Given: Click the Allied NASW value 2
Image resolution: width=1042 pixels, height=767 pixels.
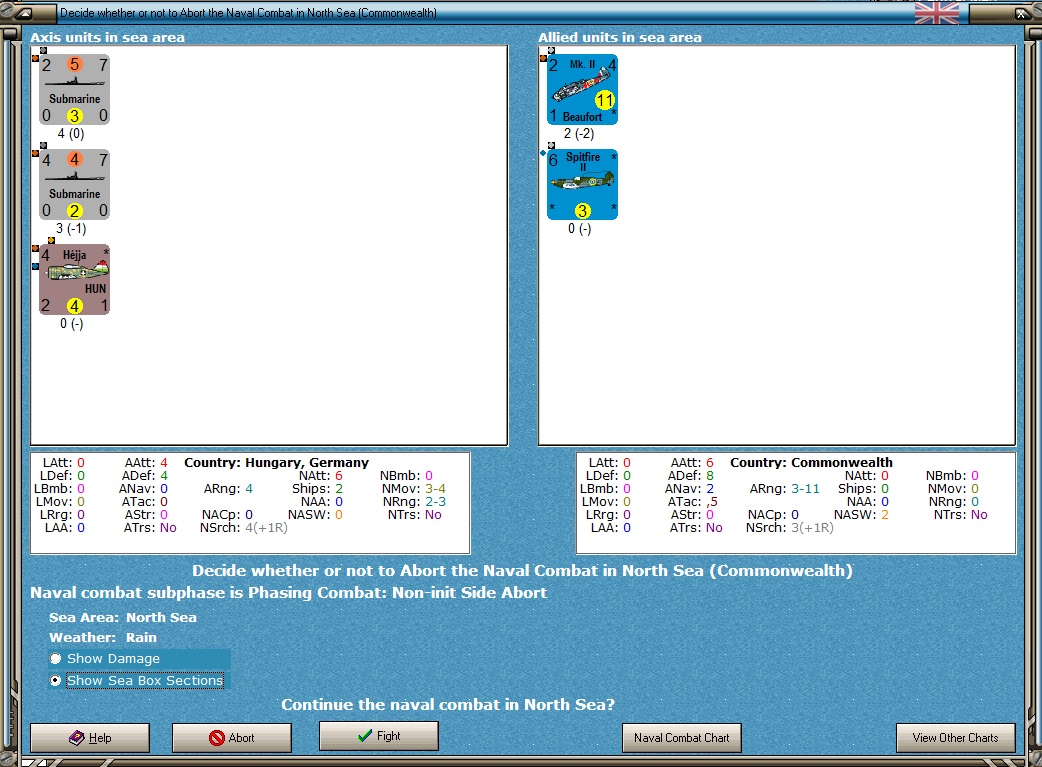Looking at the screenshot, I should 885,514.
